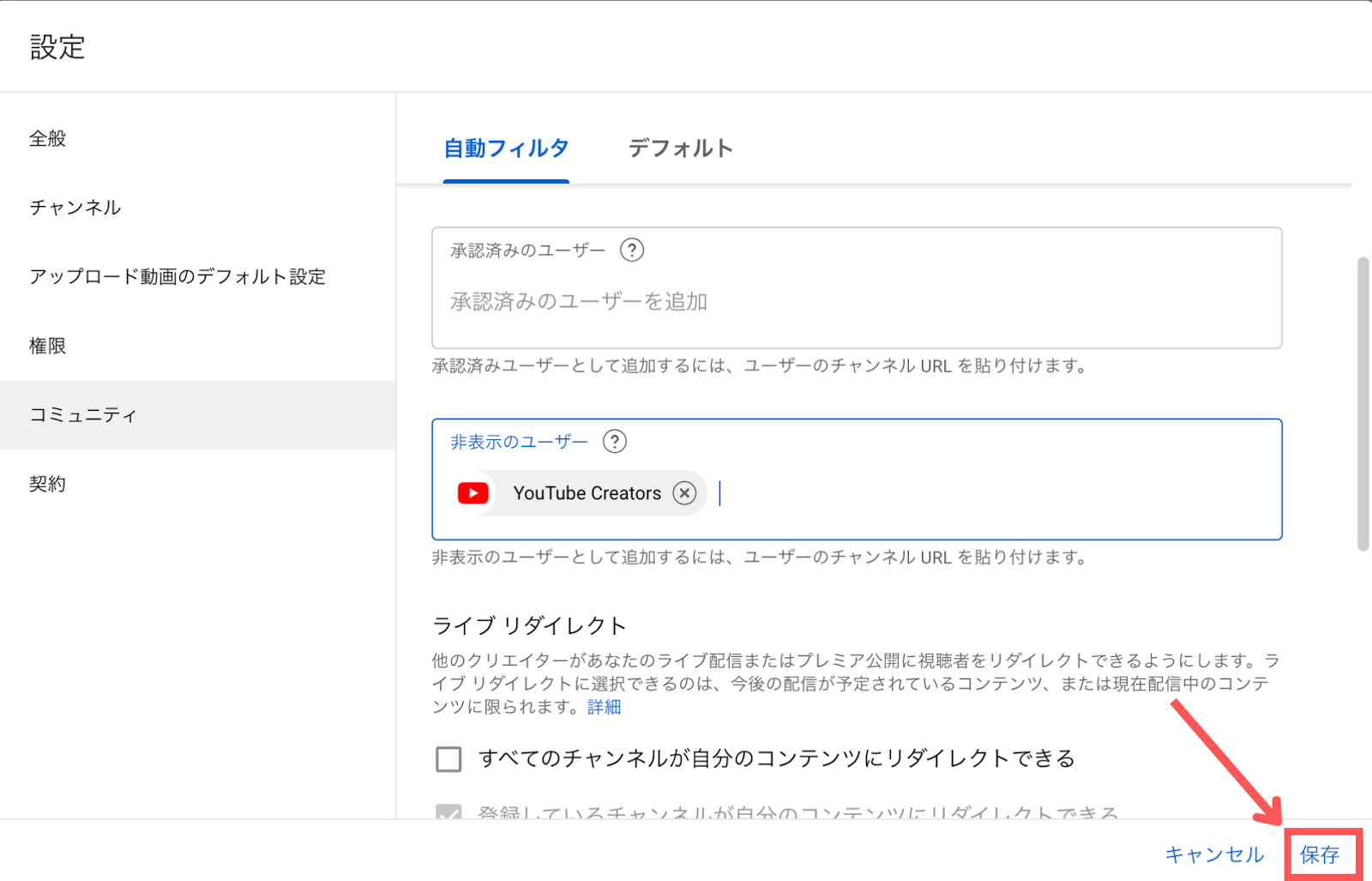This screenshot has width=1372, height=881.
Task: Open 権限 settings section
Action: point(197,346)
